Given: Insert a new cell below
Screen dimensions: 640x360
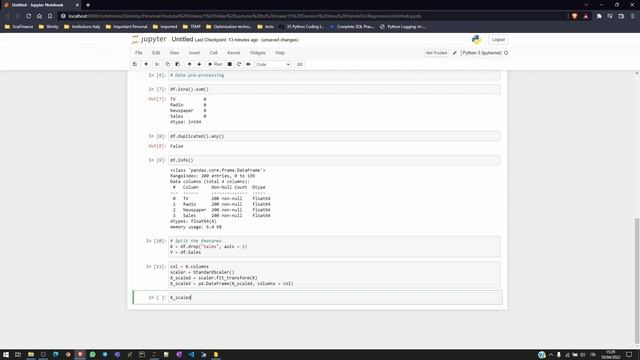Looking at the screenshot, I should click(146, 64).
